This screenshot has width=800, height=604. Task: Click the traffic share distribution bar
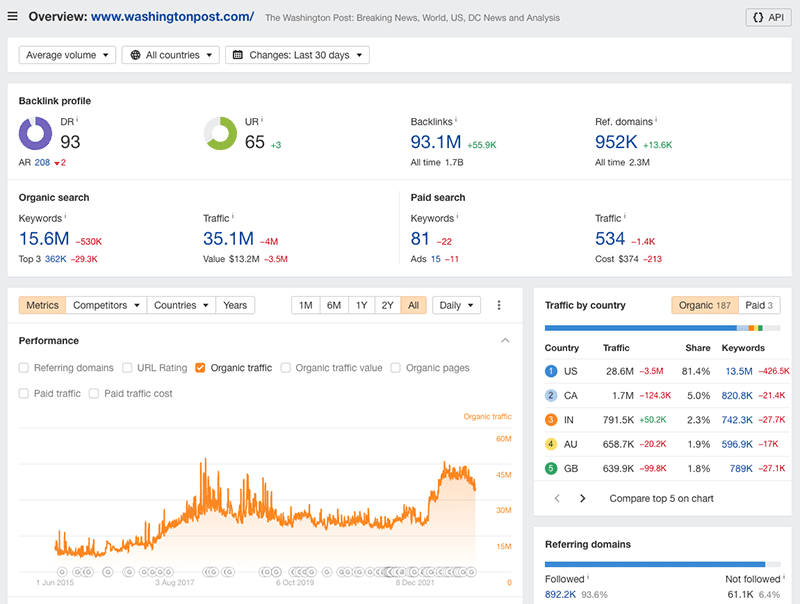click(663, 328)
